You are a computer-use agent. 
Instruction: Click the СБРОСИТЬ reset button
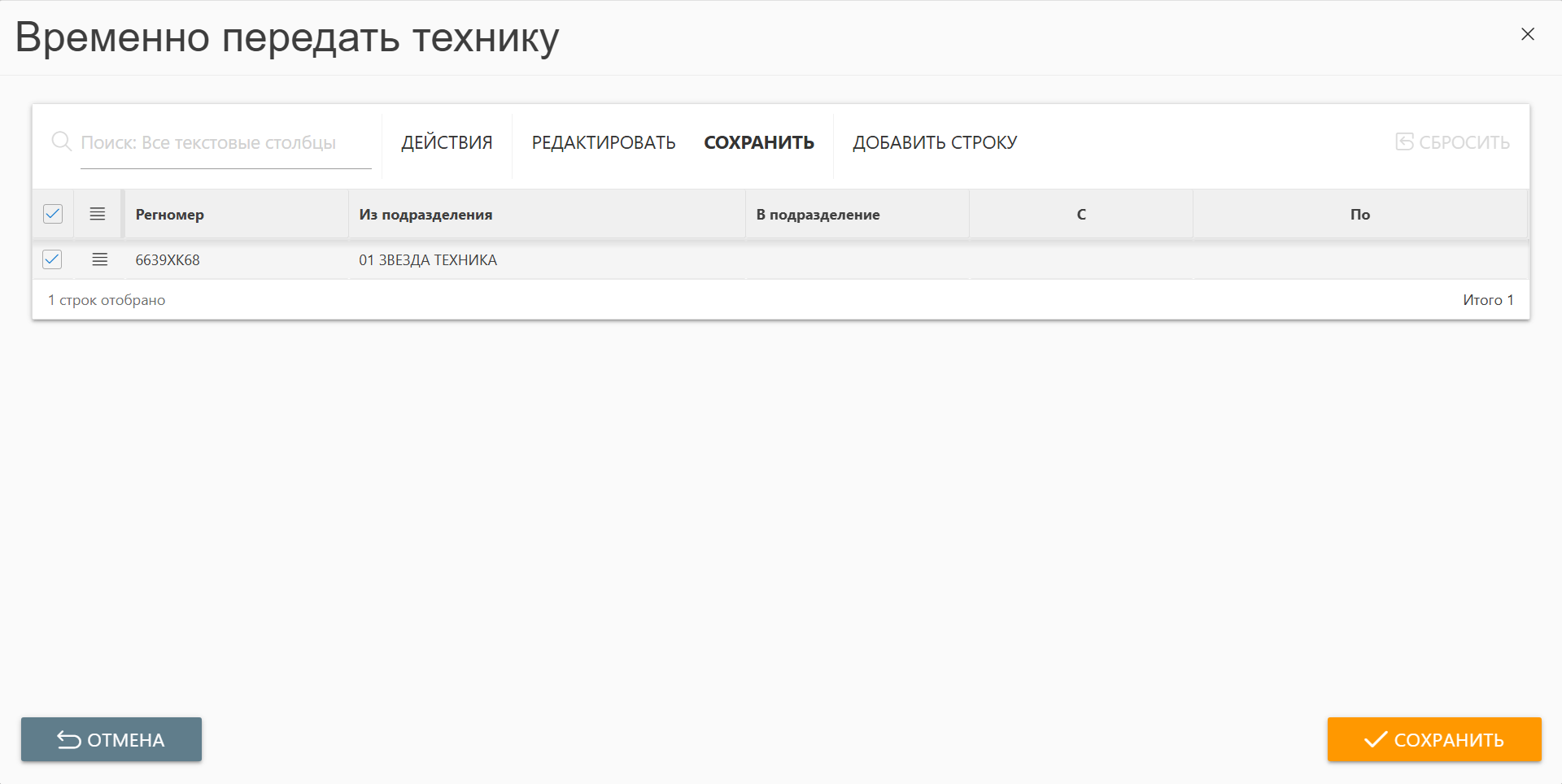tap(1452, 142)
